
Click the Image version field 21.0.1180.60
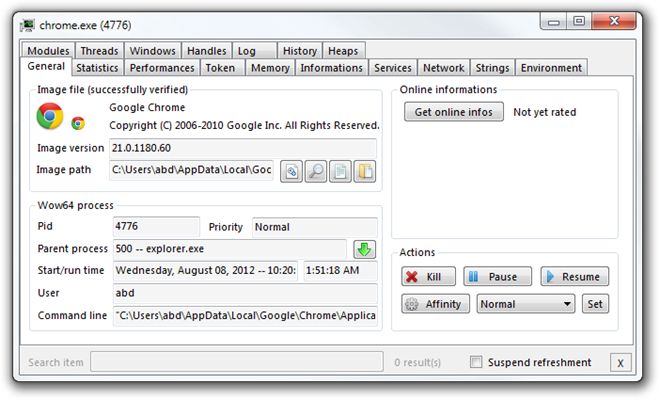pos(243,148)
